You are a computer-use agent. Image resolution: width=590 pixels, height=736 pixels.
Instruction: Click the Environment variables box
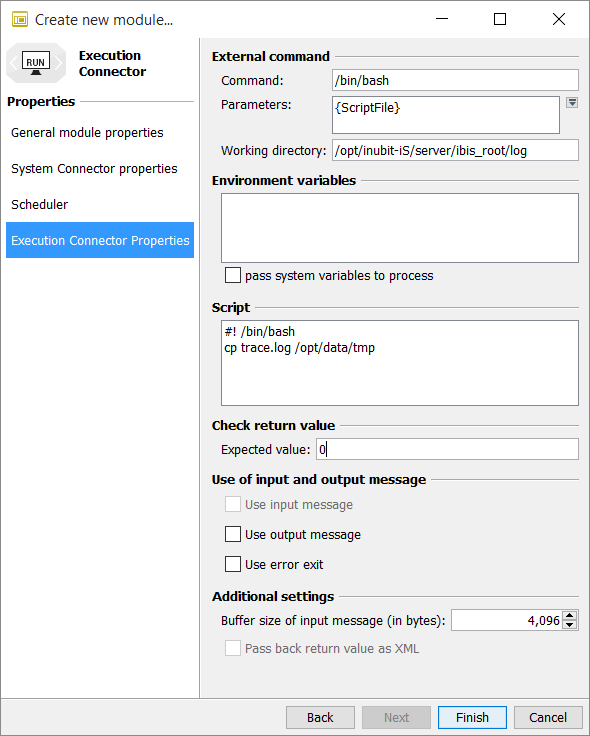(x=400, y=228)
